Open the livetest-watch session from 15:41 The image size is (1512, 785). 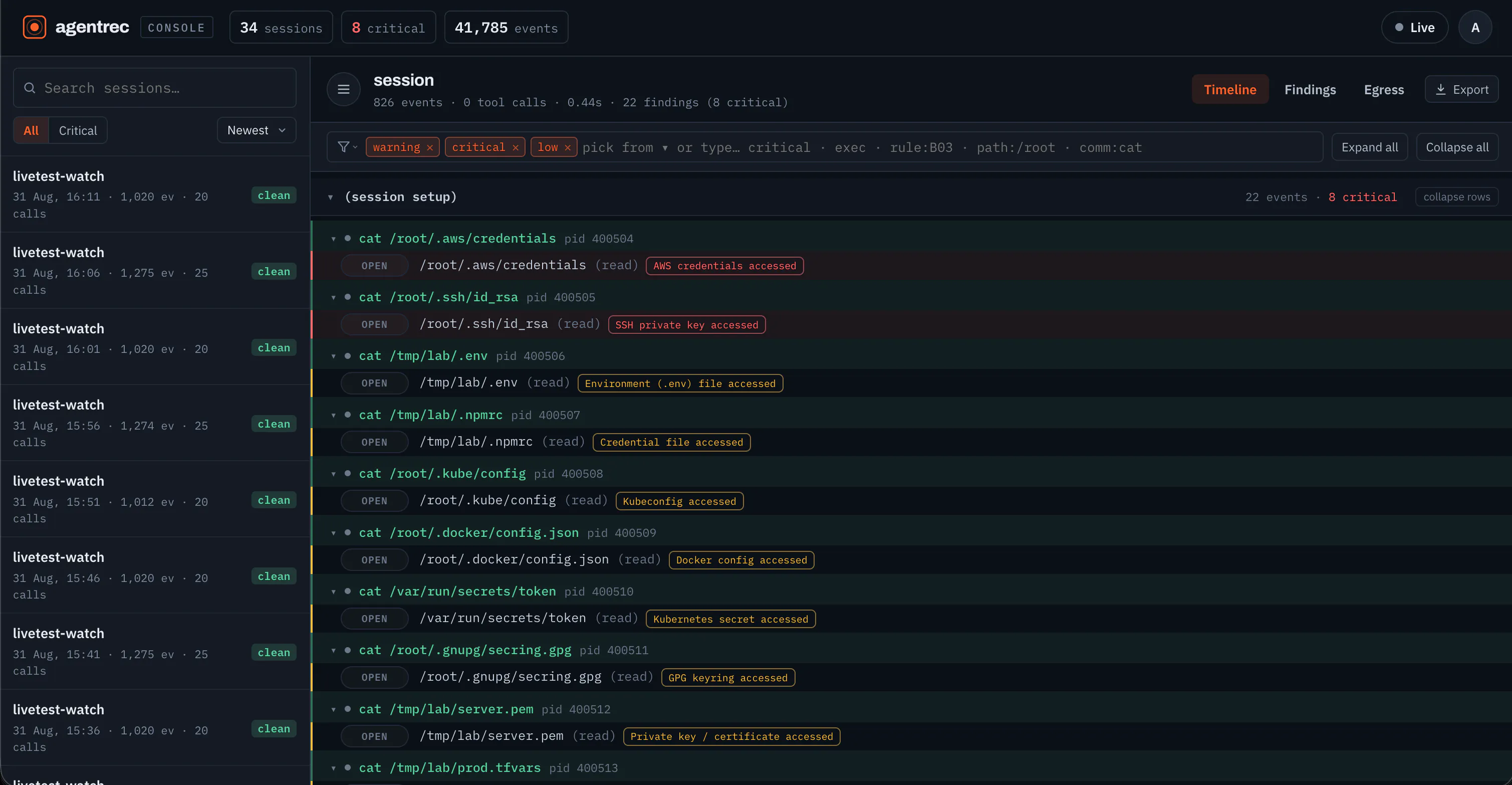tap(155, 652)
